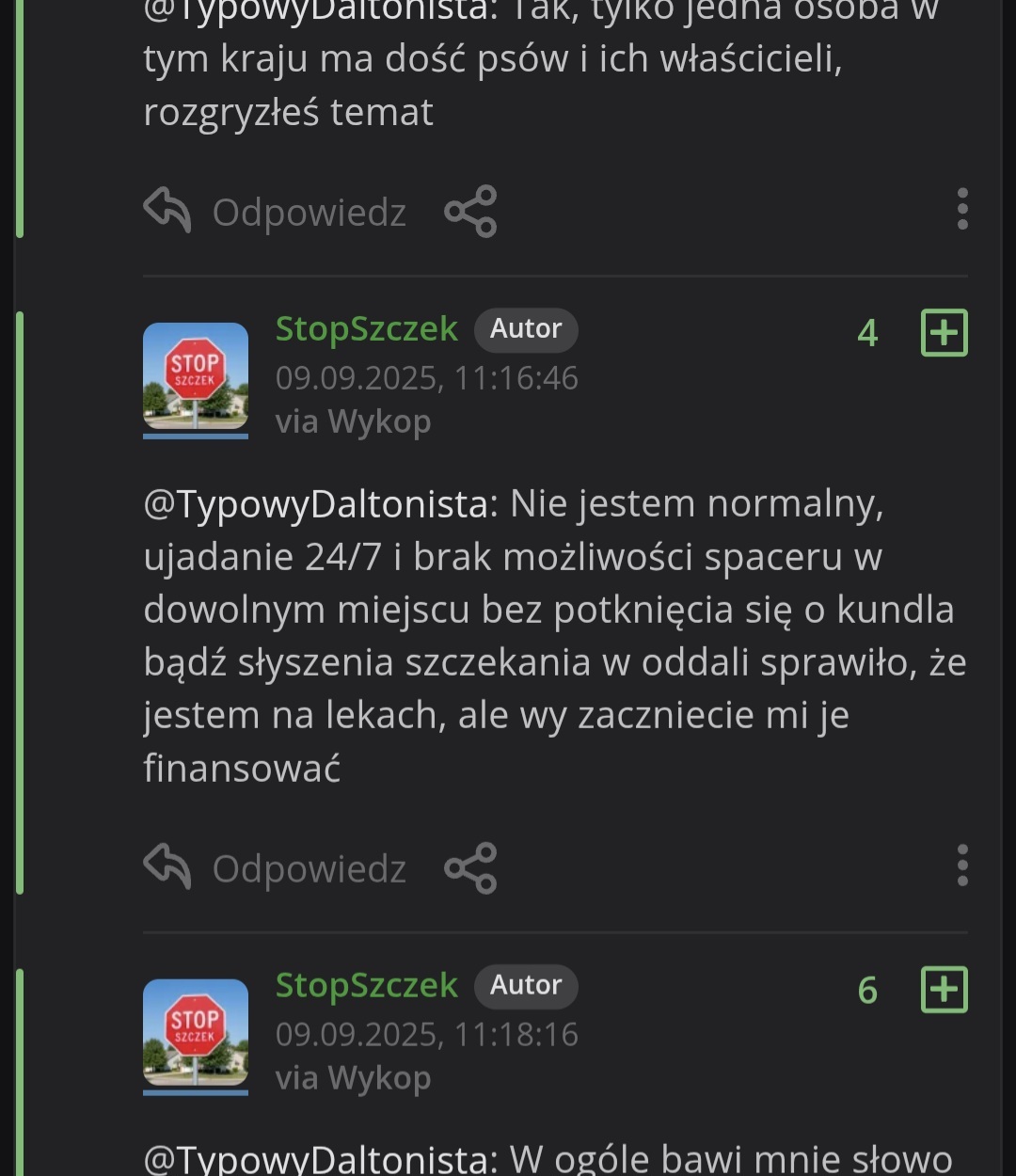Open three-dot menu under "rozgryzłeś temat" comment
Viewport: 1016px width, 1176px height.
click(x=961, y=209)
